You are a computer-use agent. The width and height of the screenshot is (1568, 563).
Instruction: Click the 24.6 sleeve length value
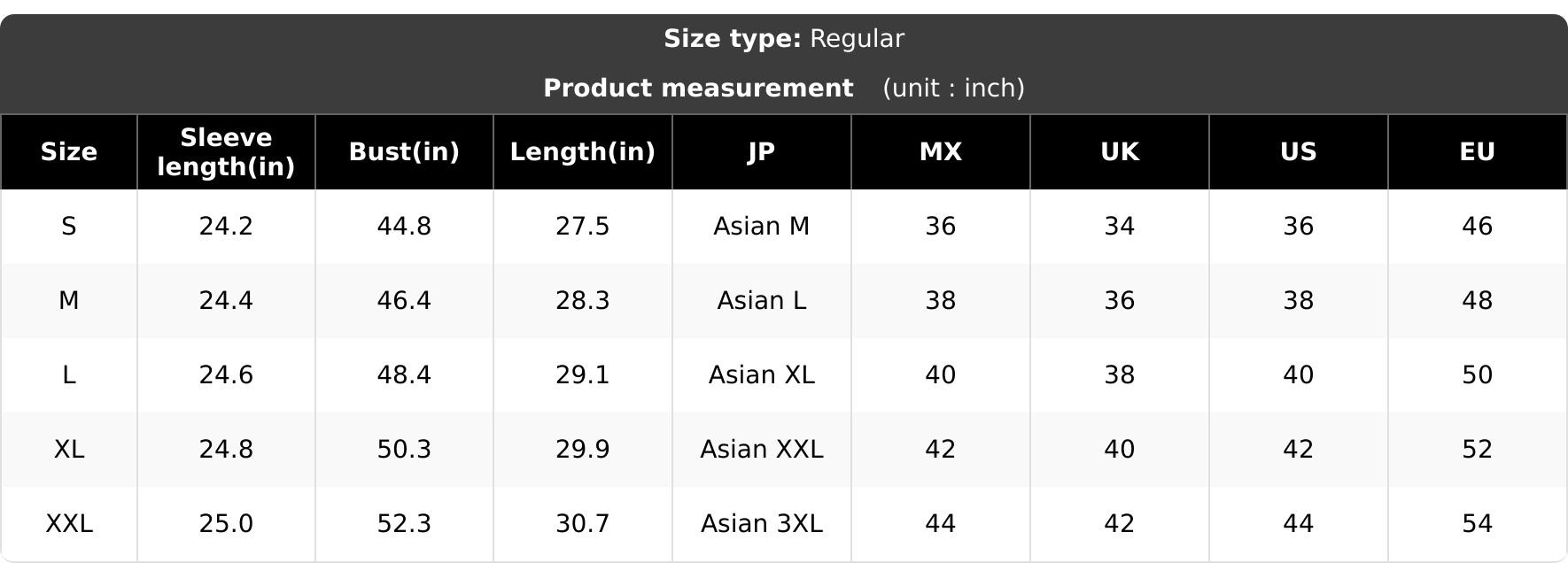(226, 375)
